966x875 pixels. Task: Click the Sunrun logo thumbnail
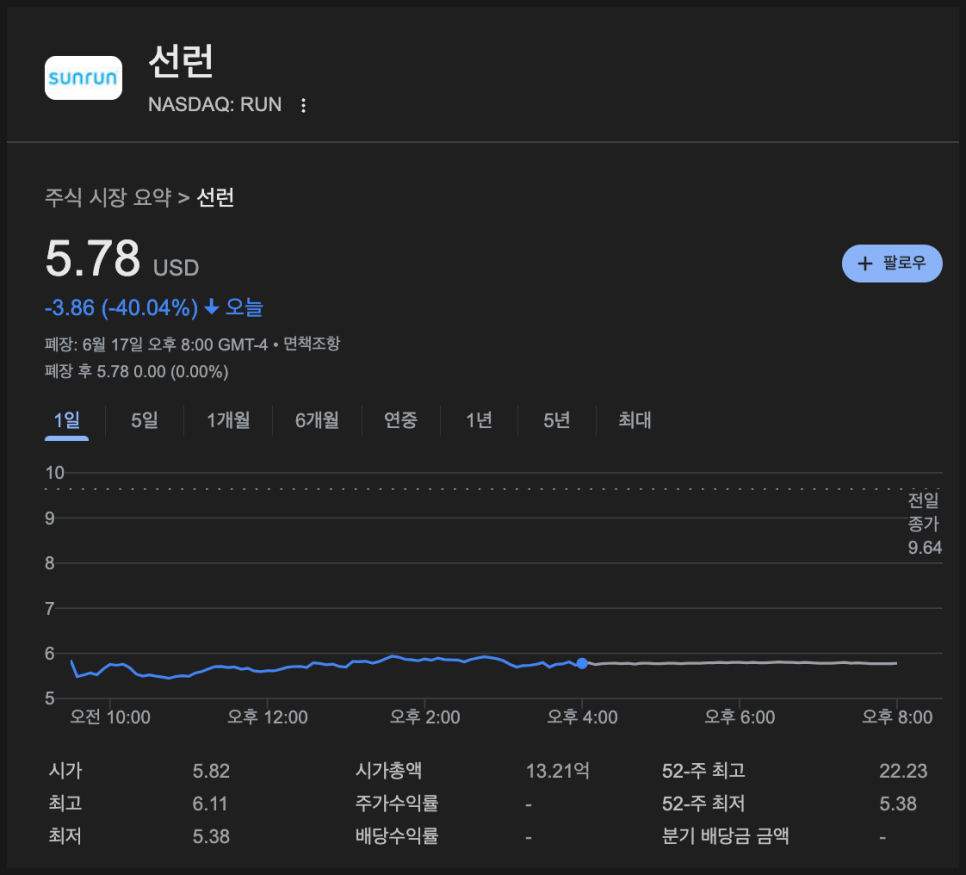(83, 78)
